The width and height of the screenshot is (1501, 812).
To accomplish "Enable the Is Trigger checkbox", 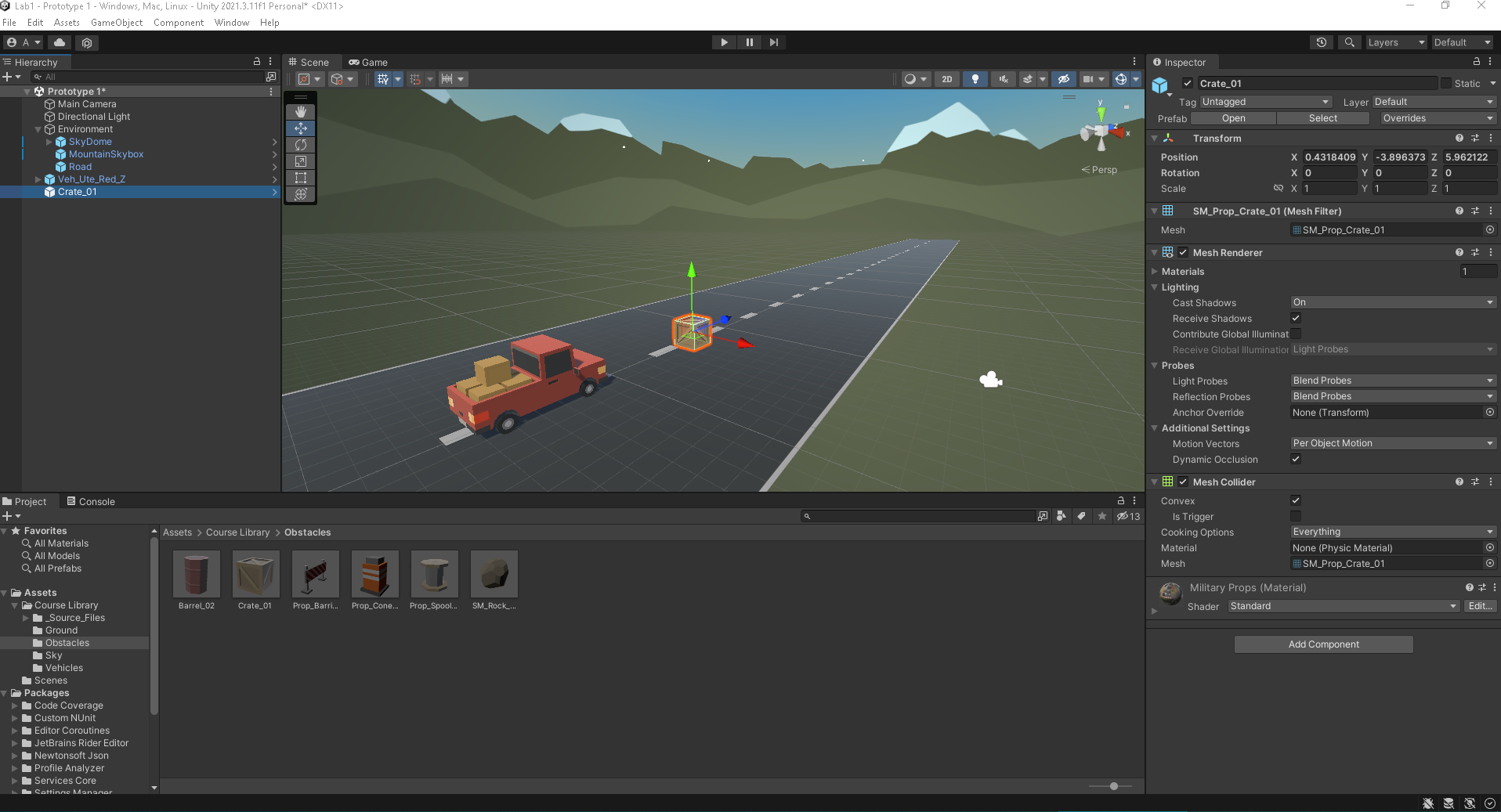I will tap(1296, 516).
